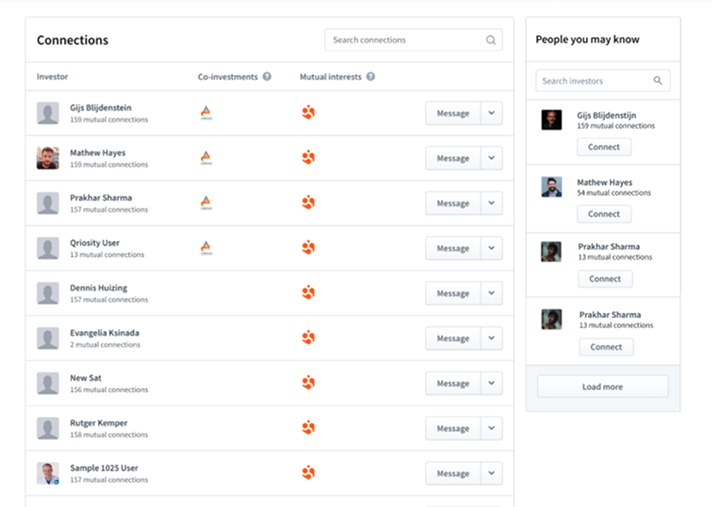
Task: Focus the Search connections input field
Action: [405, 41]
